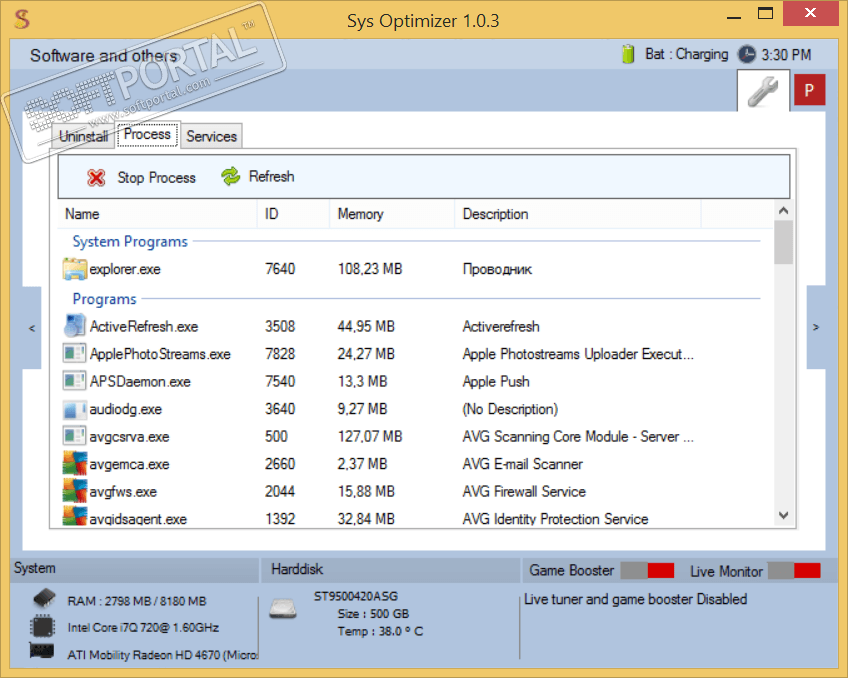Click the hard disk drive icon
The height and width of the screenshot is (678, 848).
coord(283,609)
